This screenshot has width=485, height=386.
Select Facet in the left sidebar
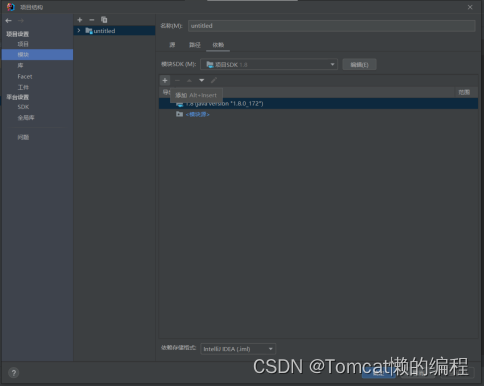25,76
